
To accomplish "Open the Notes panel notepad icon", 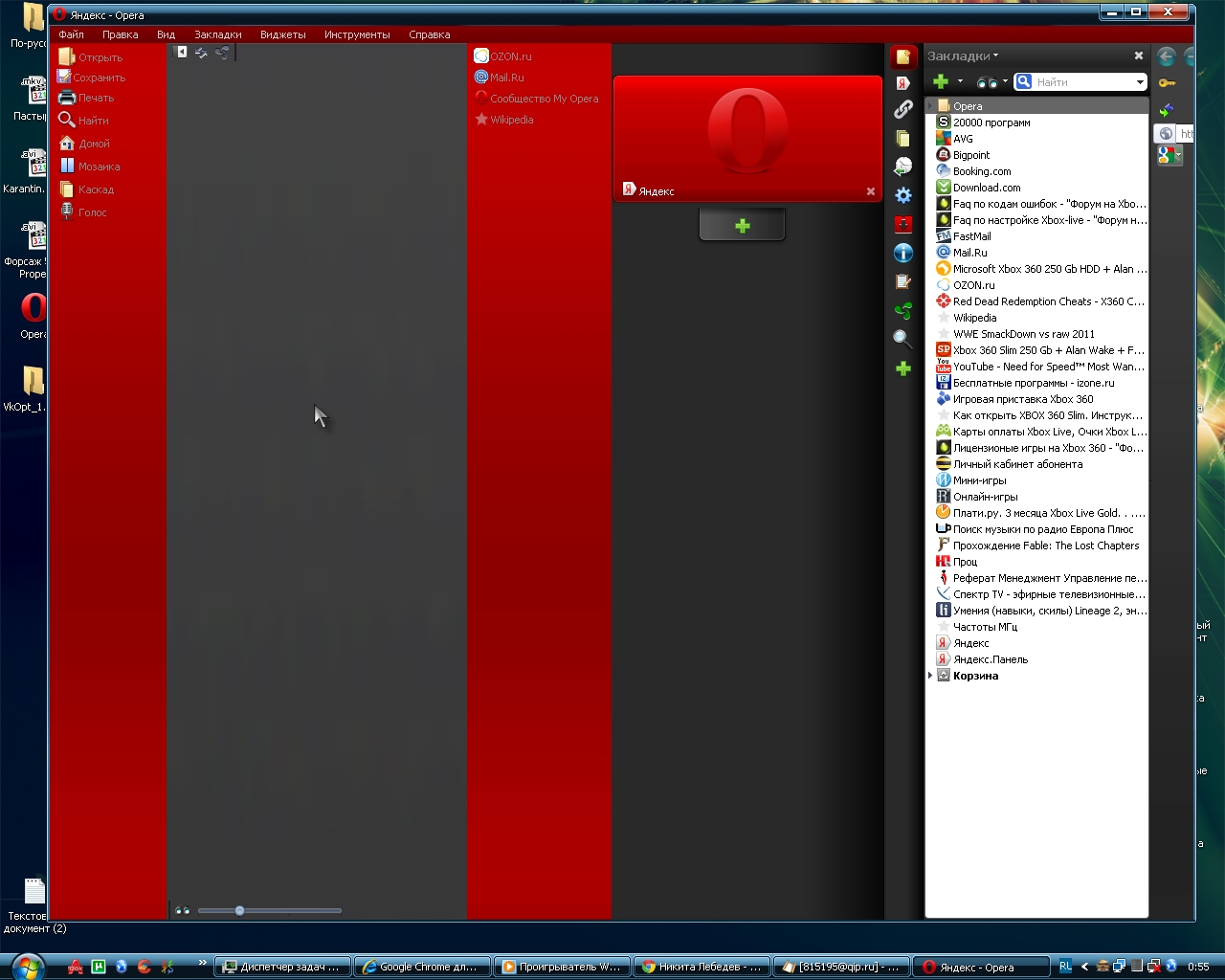I will [902, 281].
